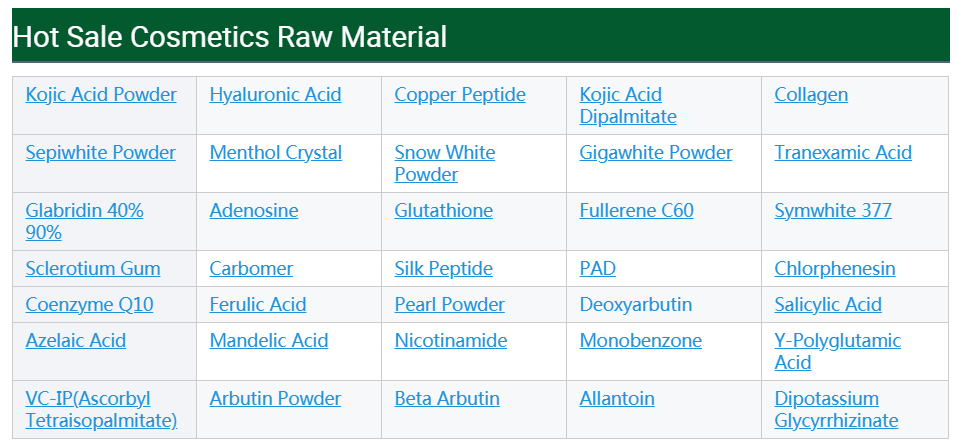Open the Salicylic Acid link
The image size is (958, 448).
[828, 305]
